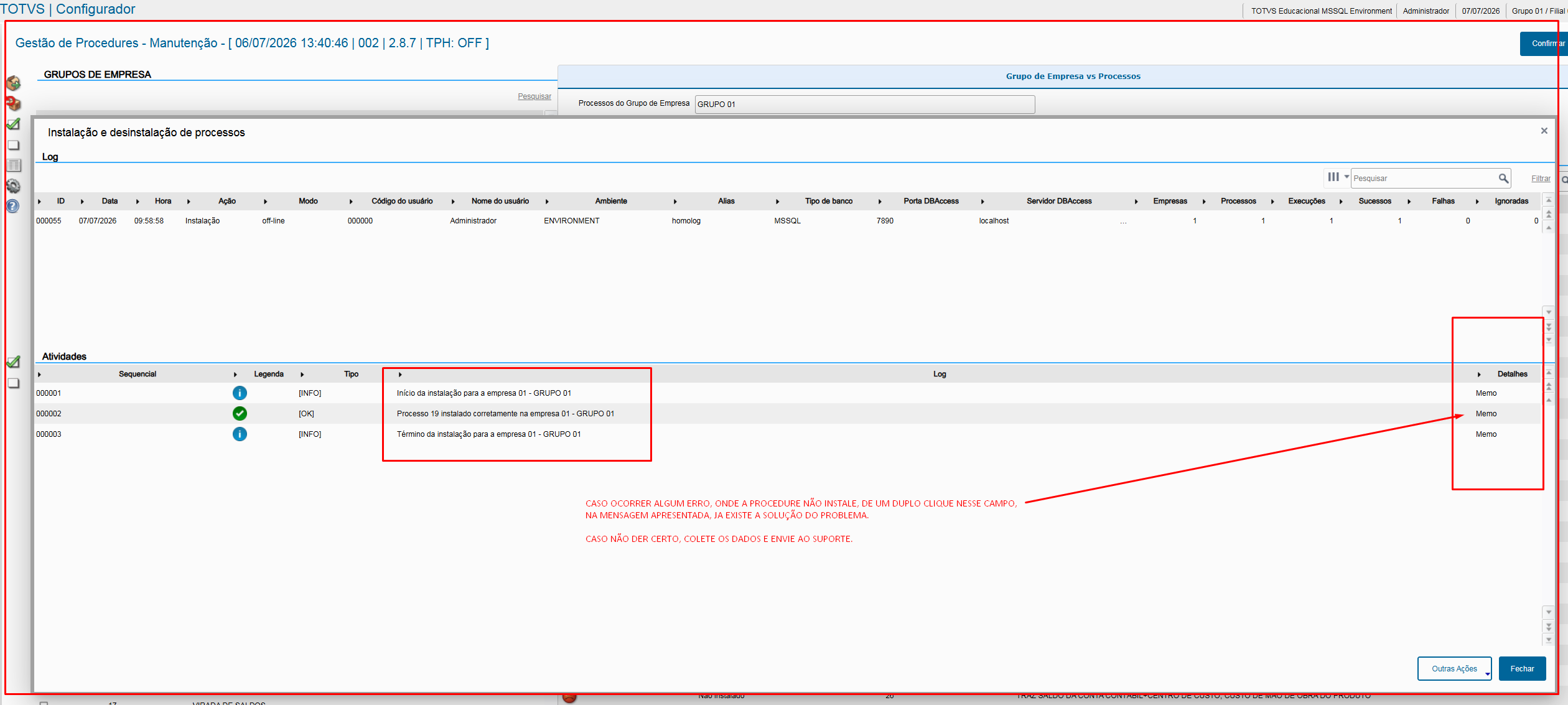
Task: Click TOTVS Educacional MSSQL Environment in top bar
Action: tap(1322, 11)
